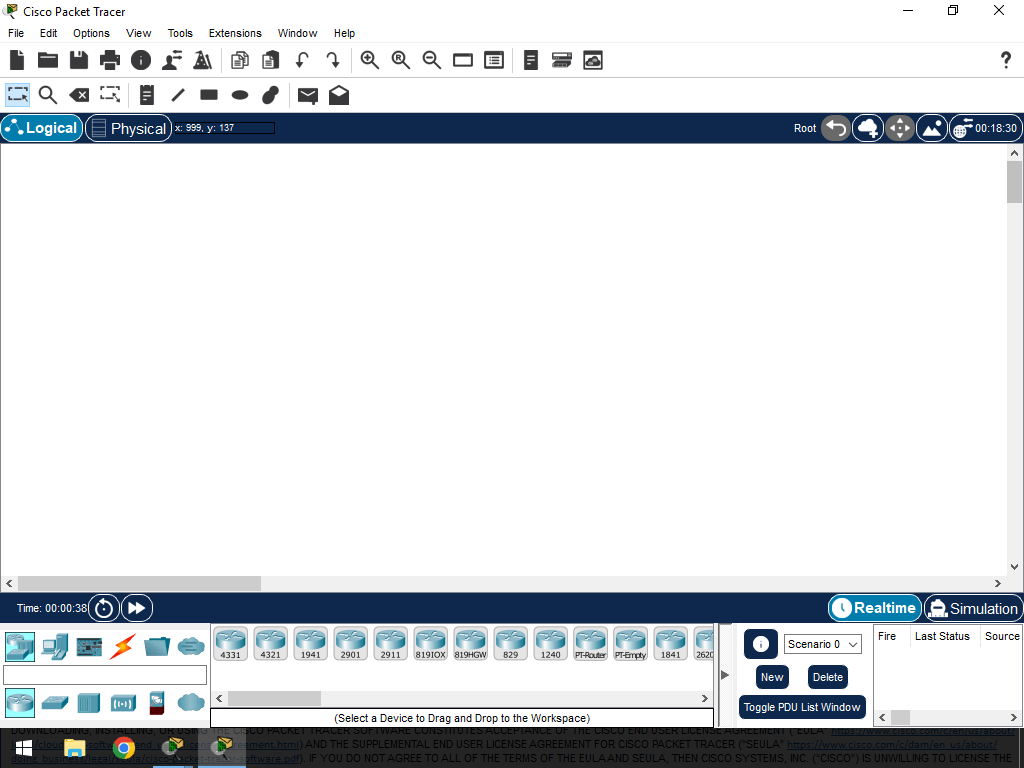Screen dimensions: 1024x768
Task: Switch to Simulation mode
Action: click(x=971, y=607)
